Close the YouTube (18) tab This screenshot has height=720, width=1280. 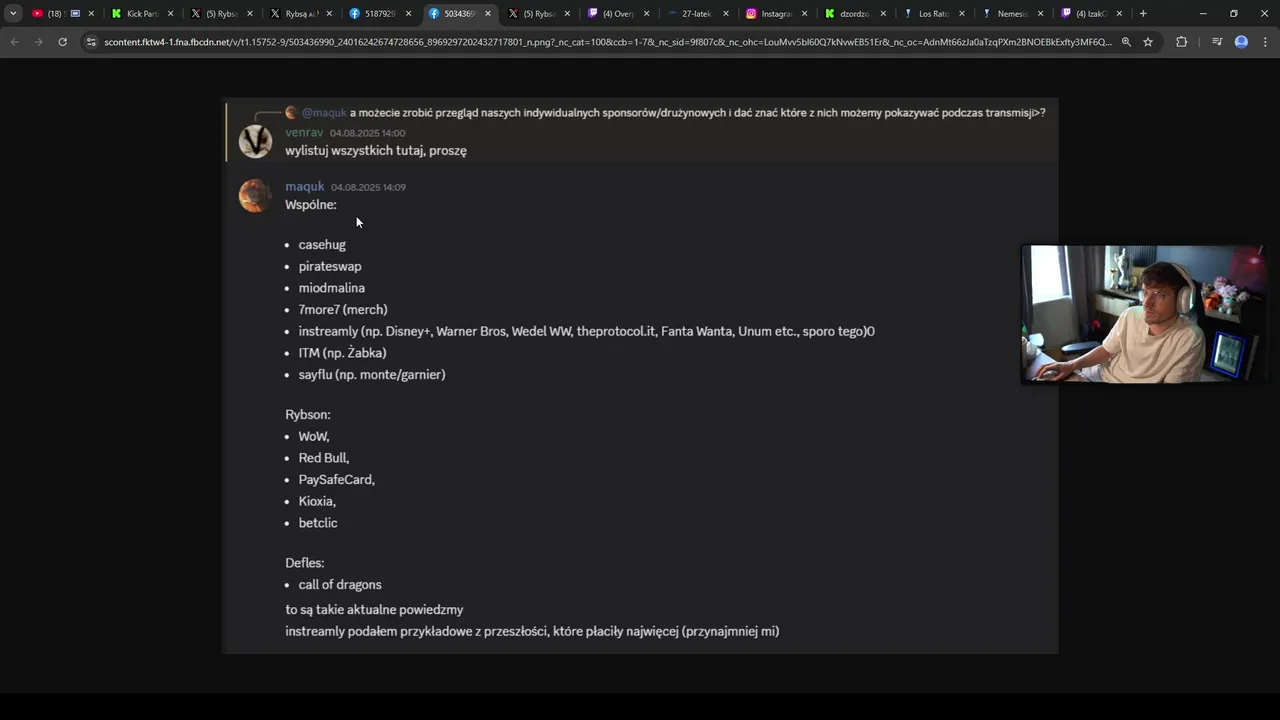click(x=91, y=14)
